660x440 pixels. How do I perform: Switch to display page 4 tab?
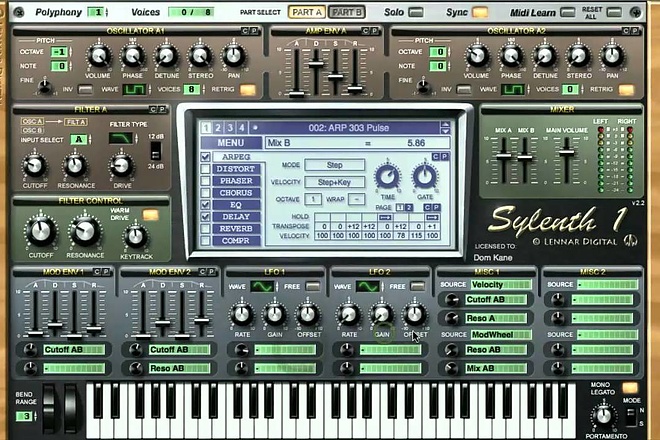(242, 128)
